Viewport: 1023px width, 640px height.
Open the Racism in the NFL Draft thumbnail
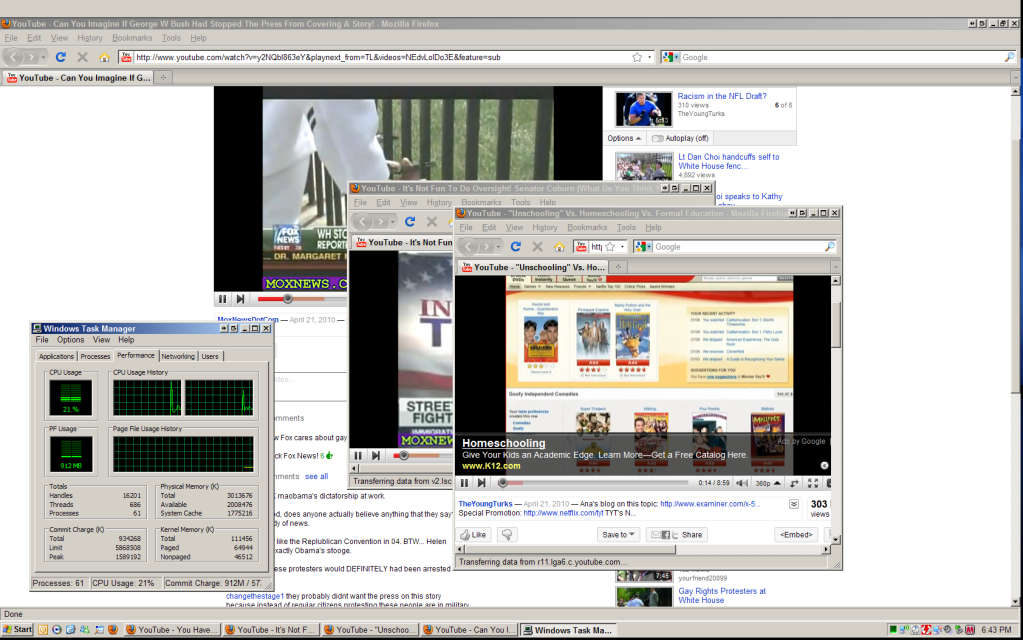click(x=643, y=109)
